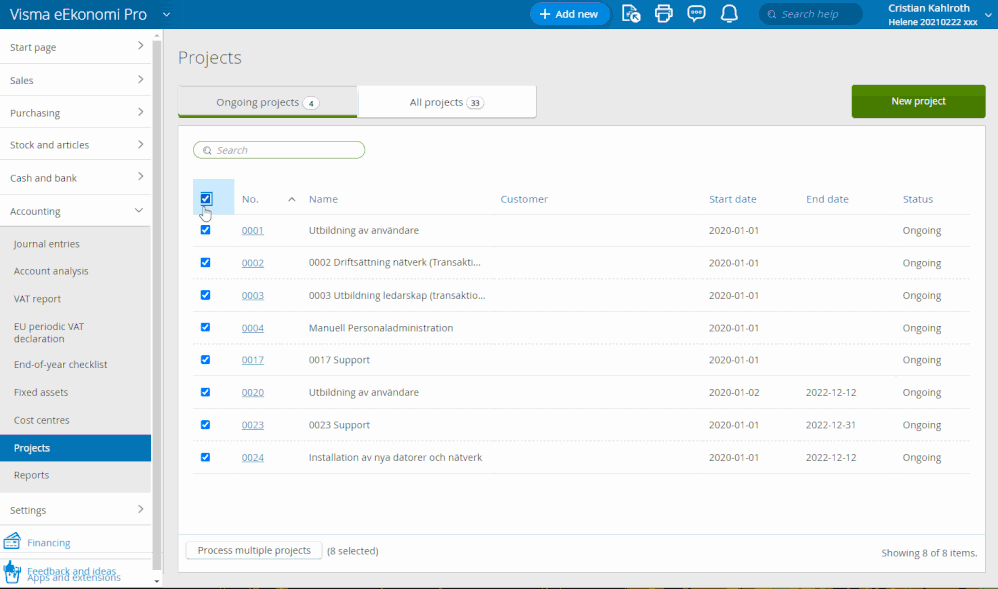The height and width of the screenshot is (589, 998).
Task: Open project link 0003
Action: coord(252,296)
